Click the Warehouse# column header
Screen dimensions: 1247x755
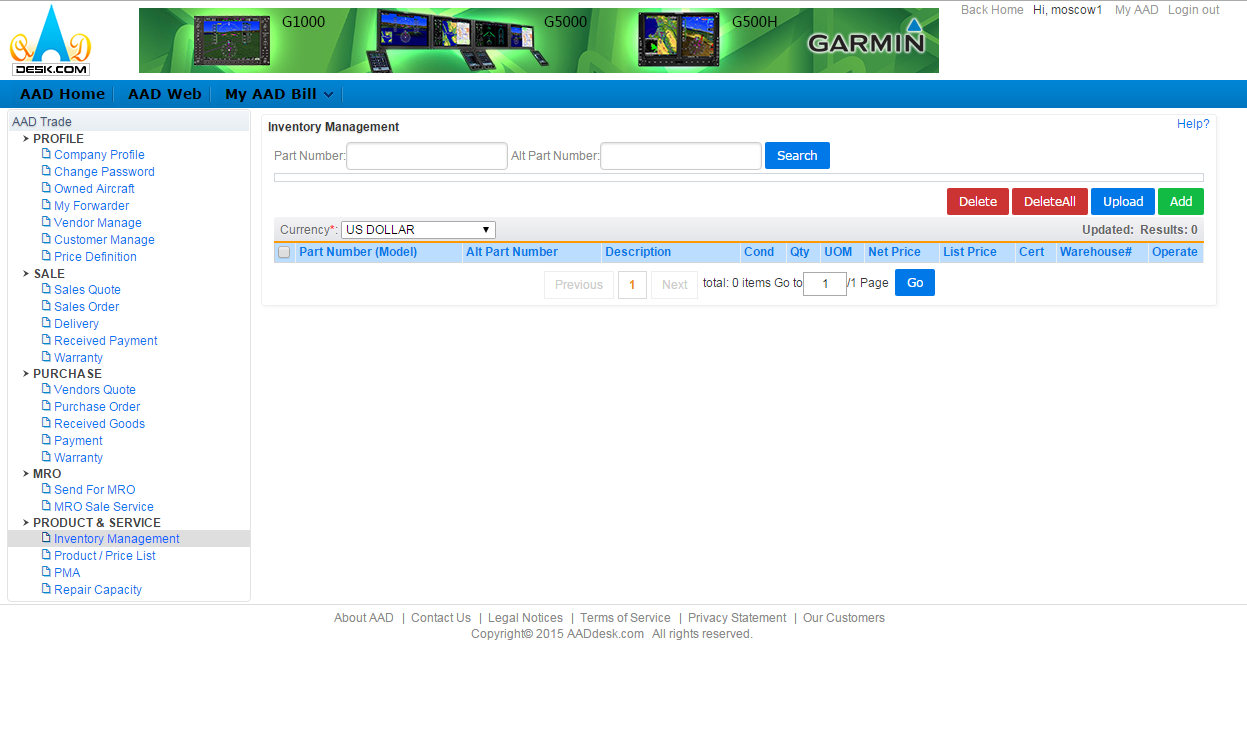[x=1096, y=252]
